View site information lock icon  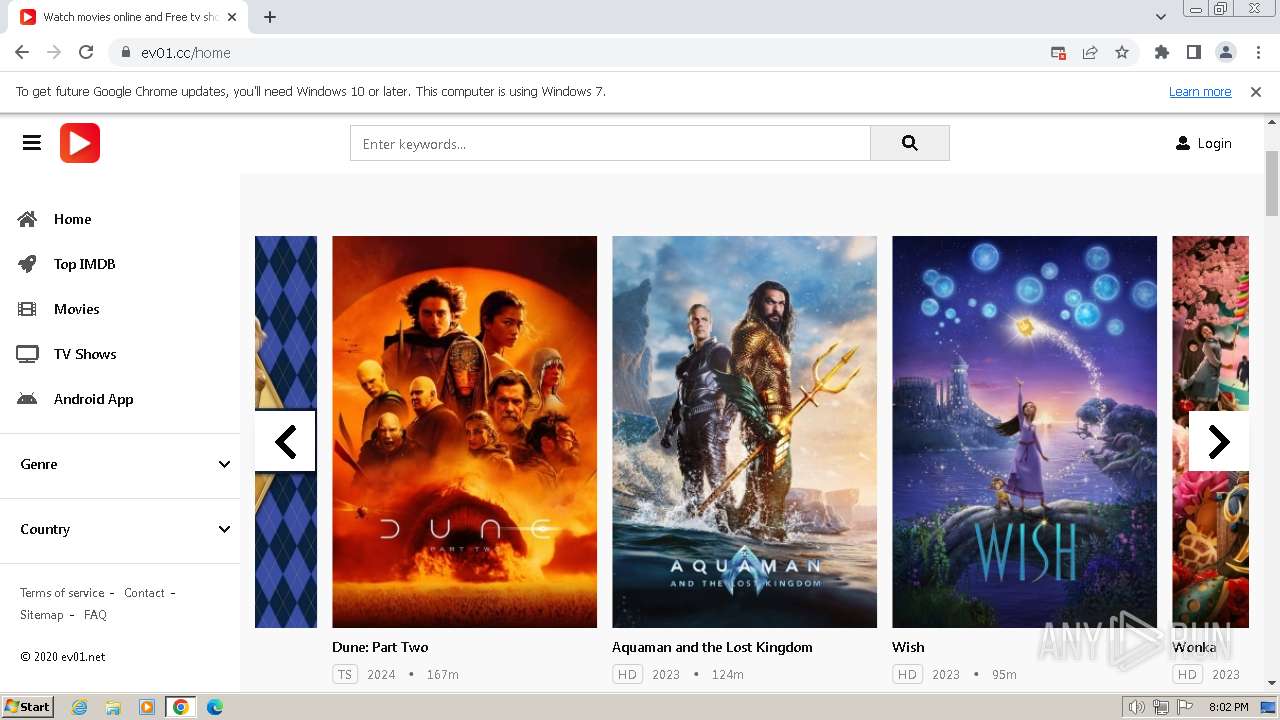126,52
